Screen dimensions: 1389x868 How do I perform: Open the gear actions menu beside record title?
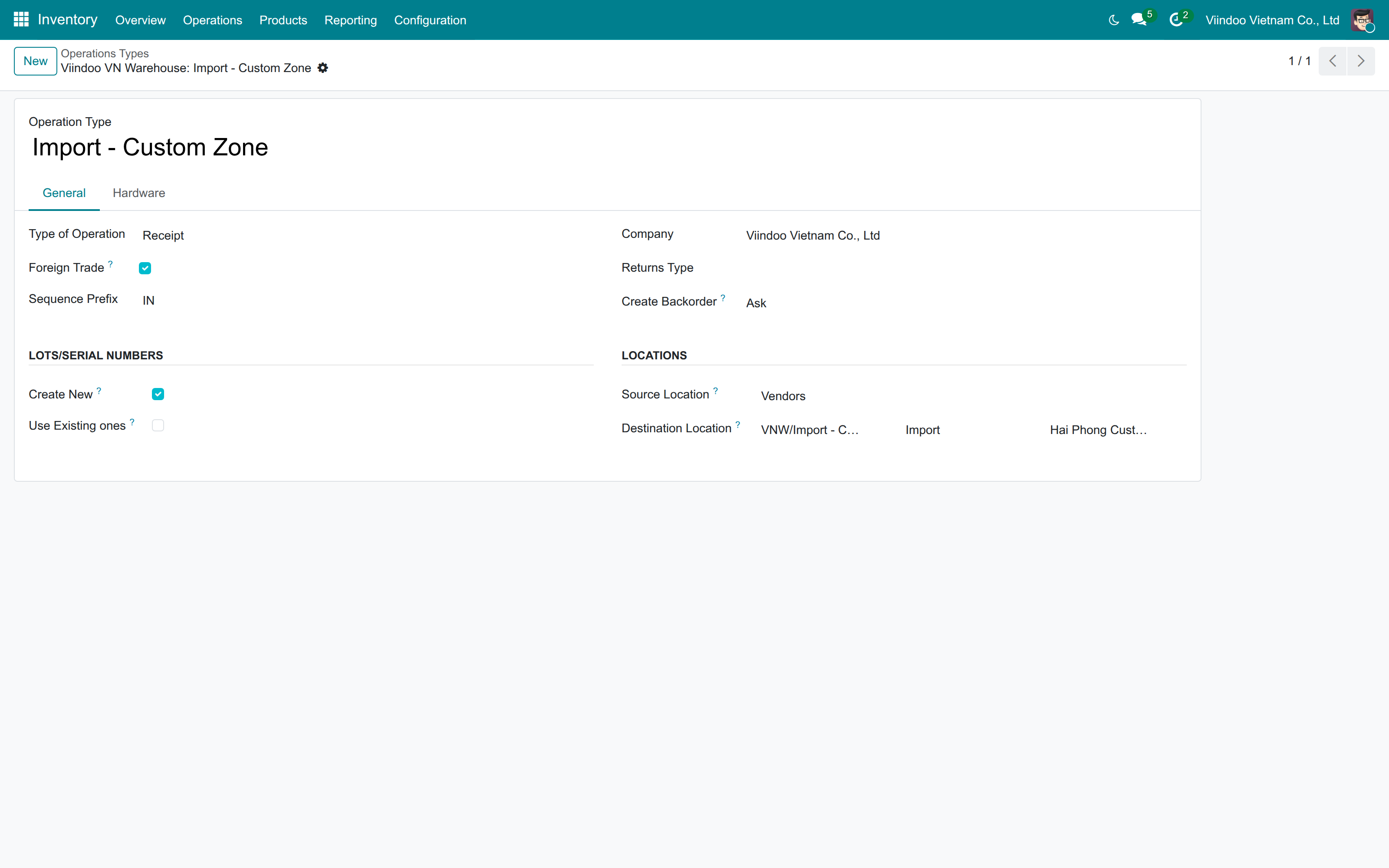pyautogui.click(x=323, y=68)
